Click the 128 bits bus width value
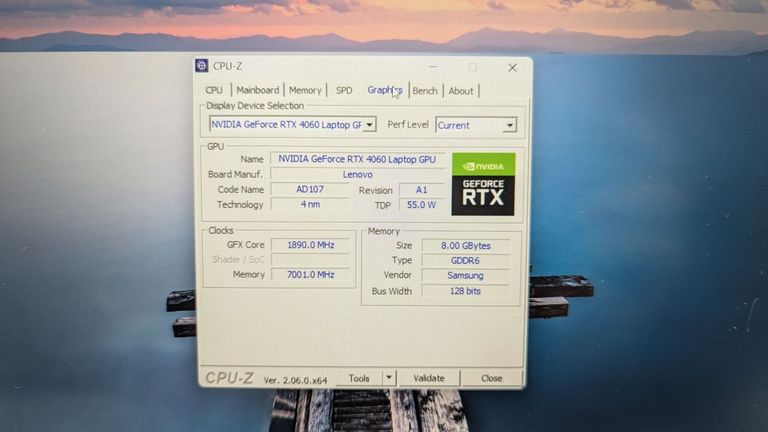Screen dimensions: 768x432 465,291
